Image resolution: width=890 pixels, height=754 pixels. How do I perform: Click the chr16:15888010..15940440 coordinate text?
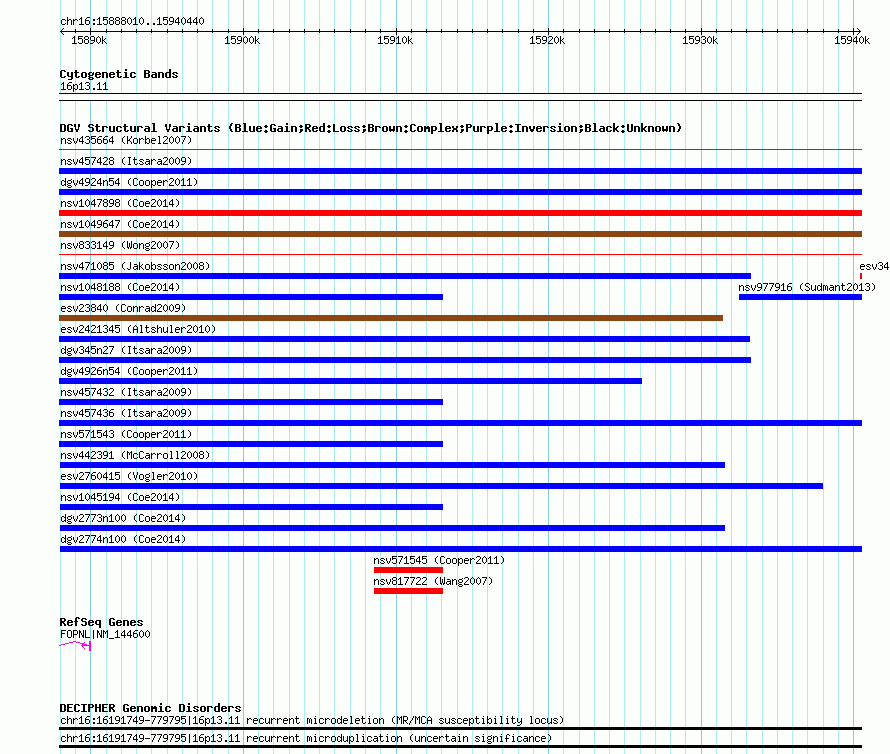[132, 21]
